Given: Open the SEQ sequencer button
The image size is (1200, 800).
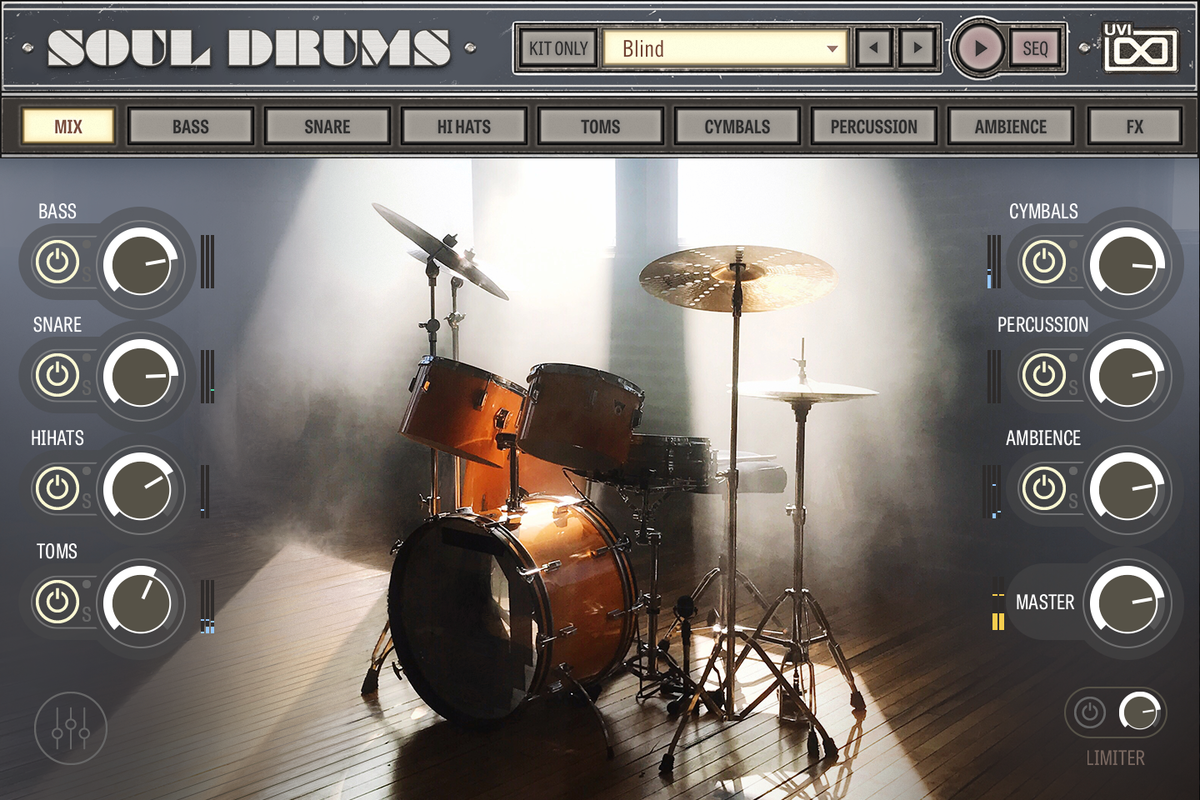Looking at the screenshot, I should (1035, 48).
